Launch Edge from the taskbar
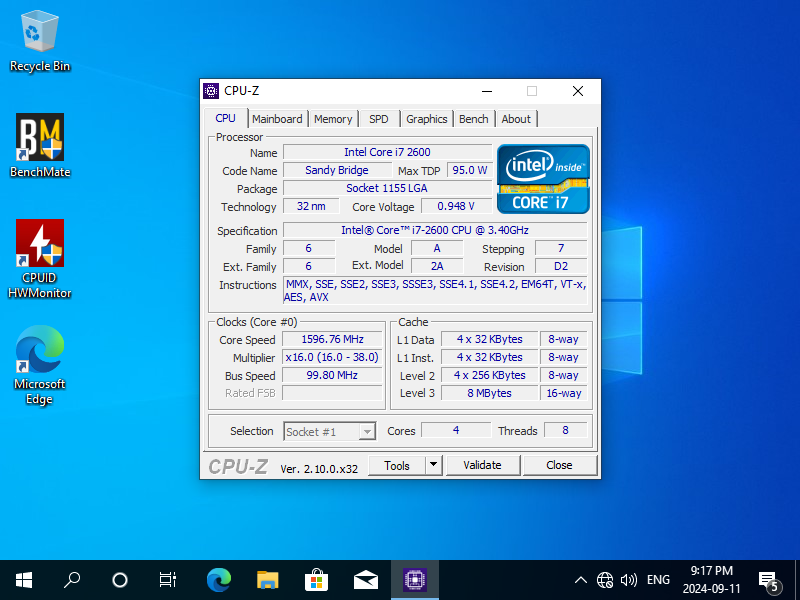800x600 pixels. point(219,580)
